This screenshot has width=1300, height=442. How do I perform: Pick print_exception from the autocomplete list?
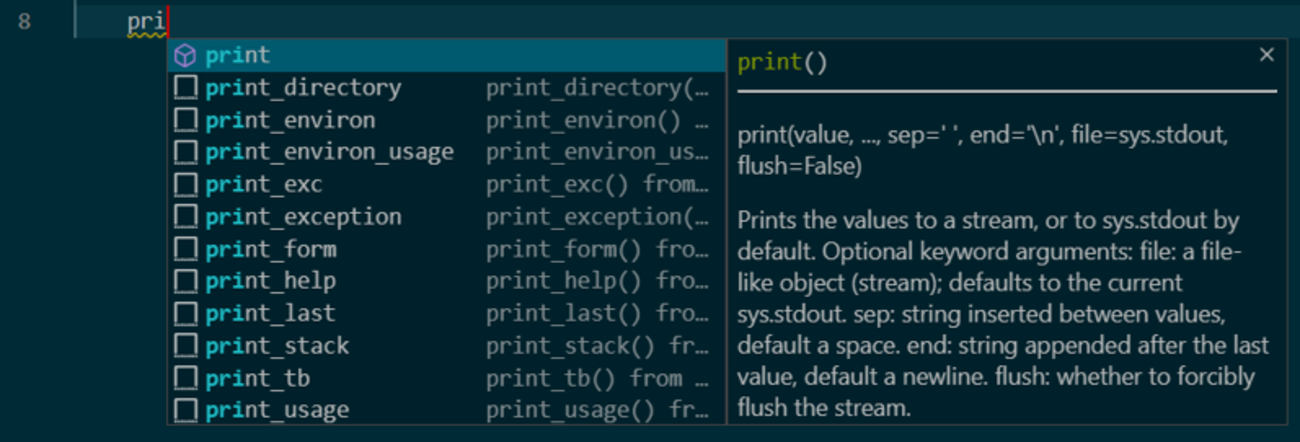(303, 217)
